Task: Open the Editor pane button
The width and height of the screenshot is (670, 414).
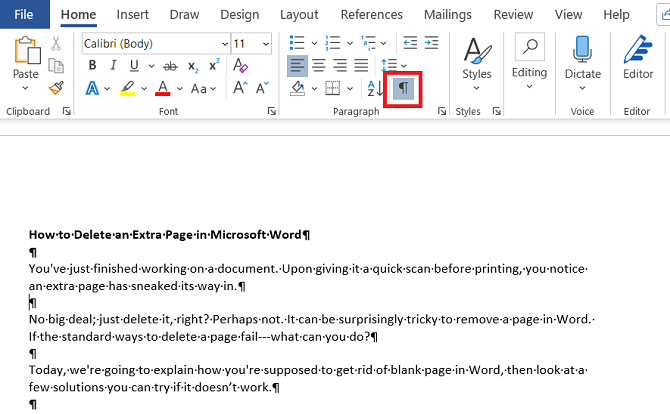Action: 637,58
